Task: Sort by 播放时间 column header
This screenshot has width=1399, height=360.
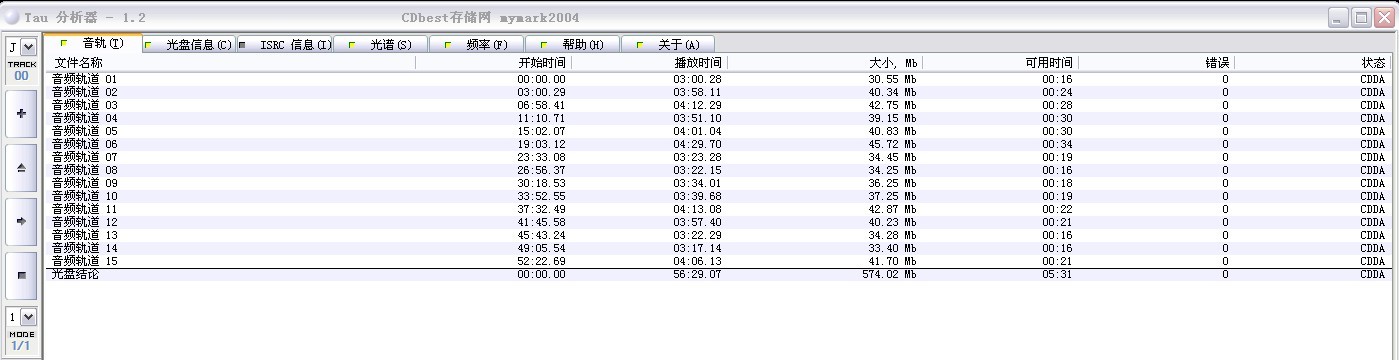Action: [649, 63]
